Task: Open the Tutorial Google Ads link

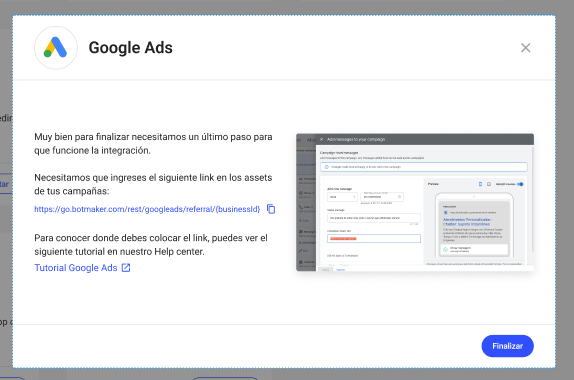Action: [76, 268]
